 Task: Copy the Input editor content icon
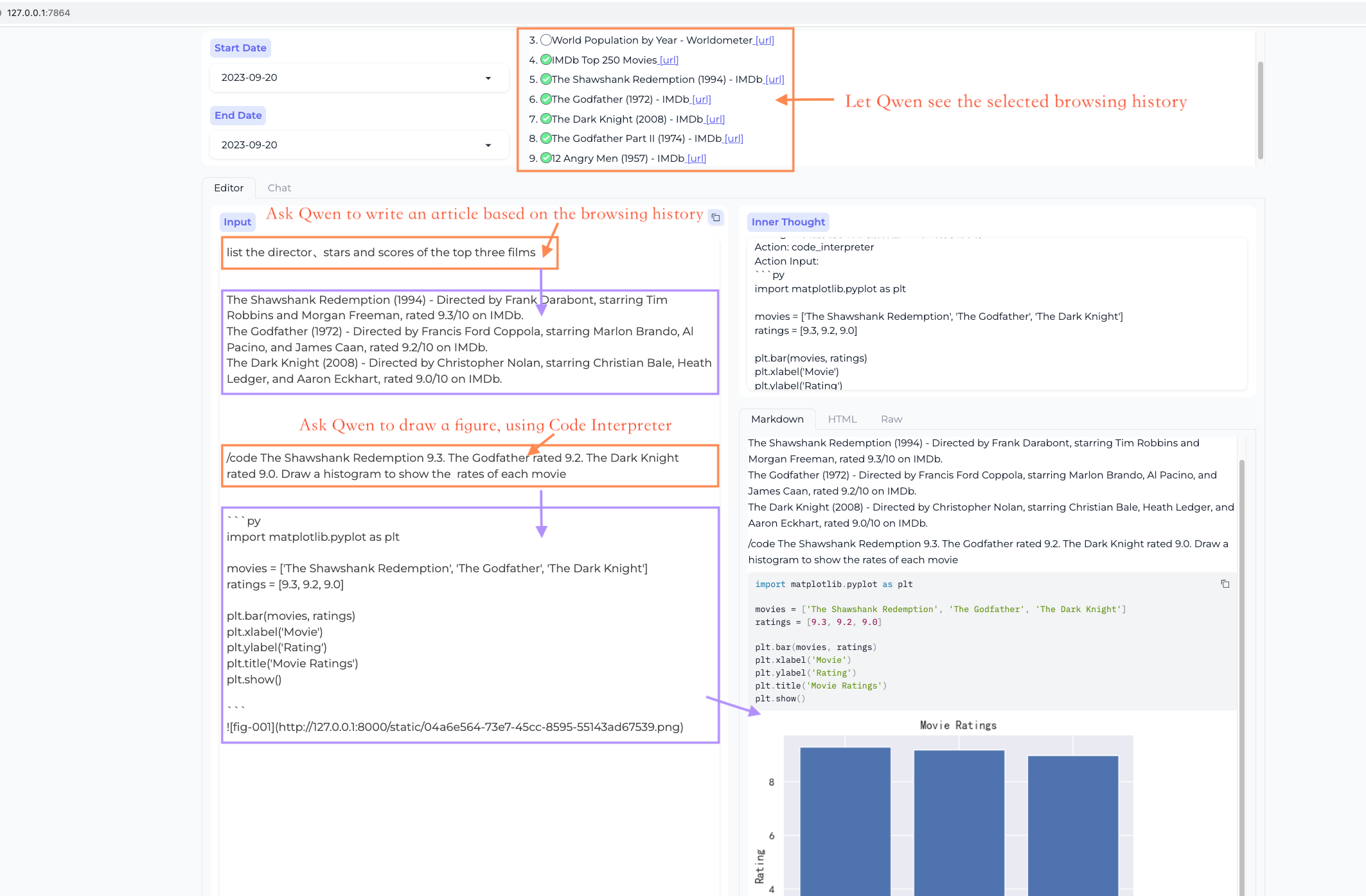pos(716,218)
